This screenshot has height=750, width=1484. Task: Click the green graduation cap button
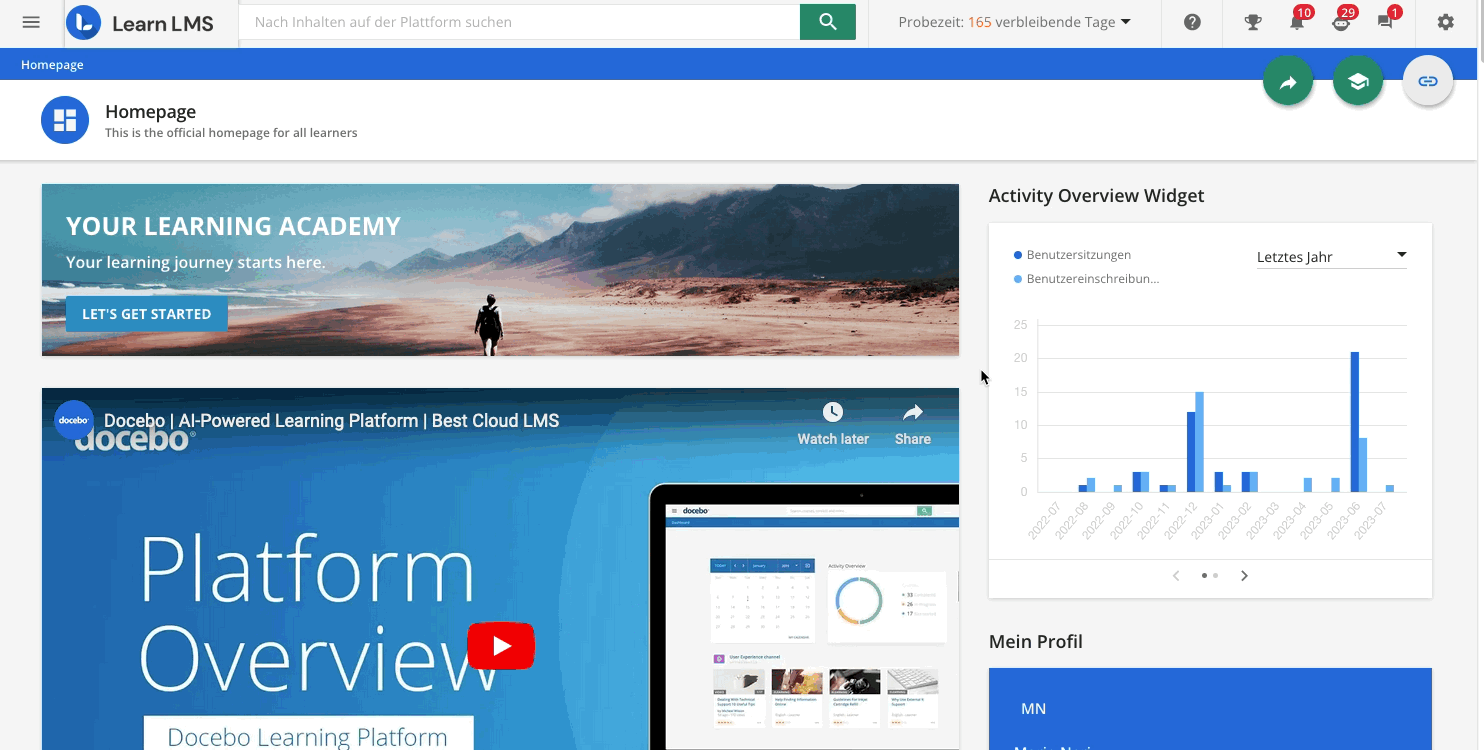coord(1358,82)
